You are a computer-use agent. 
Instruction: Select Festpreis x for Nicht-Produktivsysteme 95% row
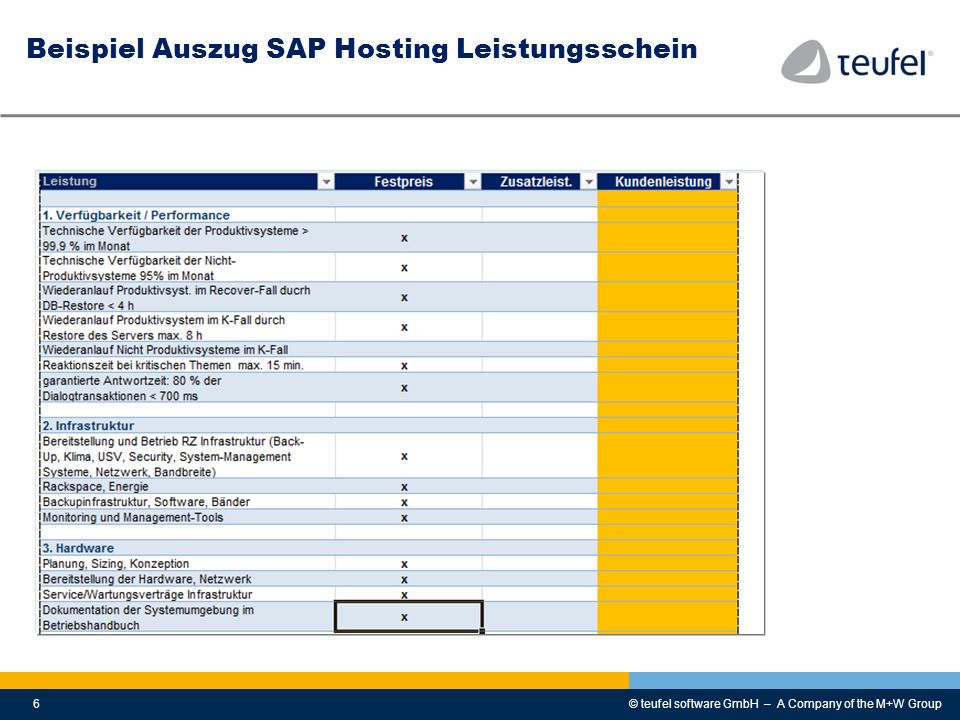coord(404,268)
